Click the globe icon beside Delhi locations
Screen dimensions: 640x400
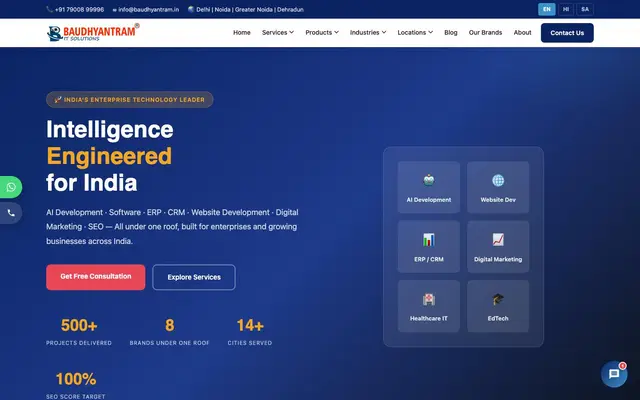tap(191, 9)
